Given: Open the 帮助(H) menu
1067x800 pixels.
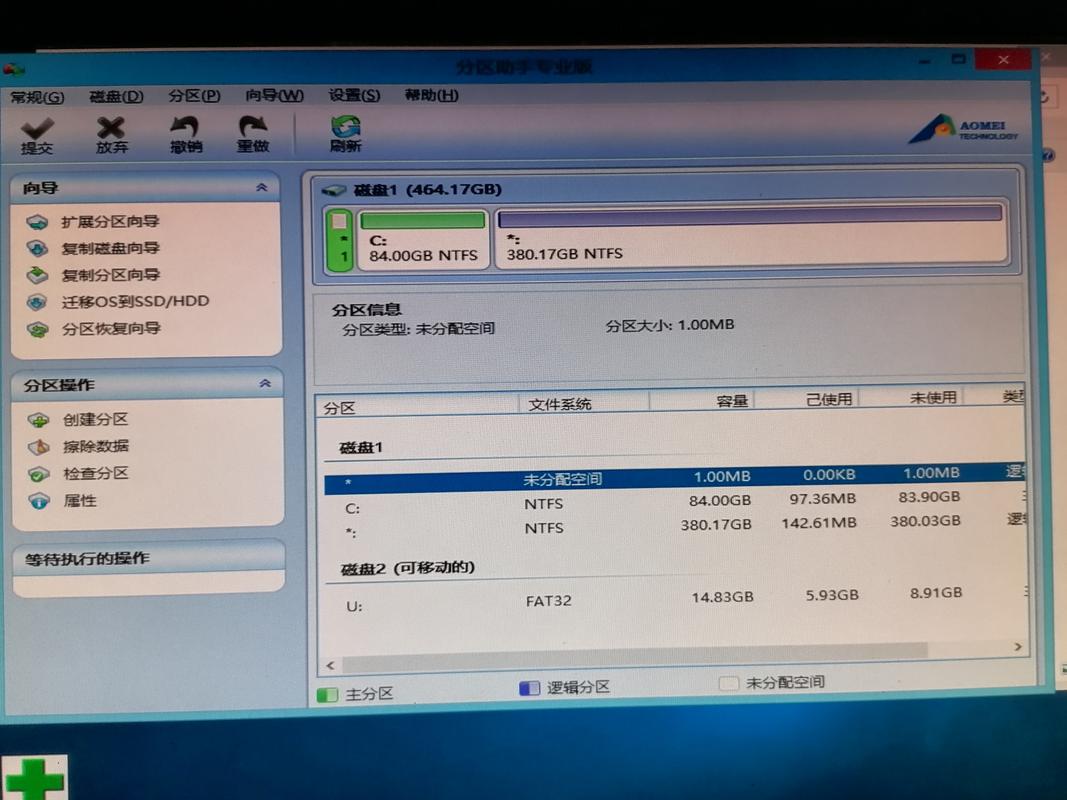Looking at the screenshot, I should [431, 95].
